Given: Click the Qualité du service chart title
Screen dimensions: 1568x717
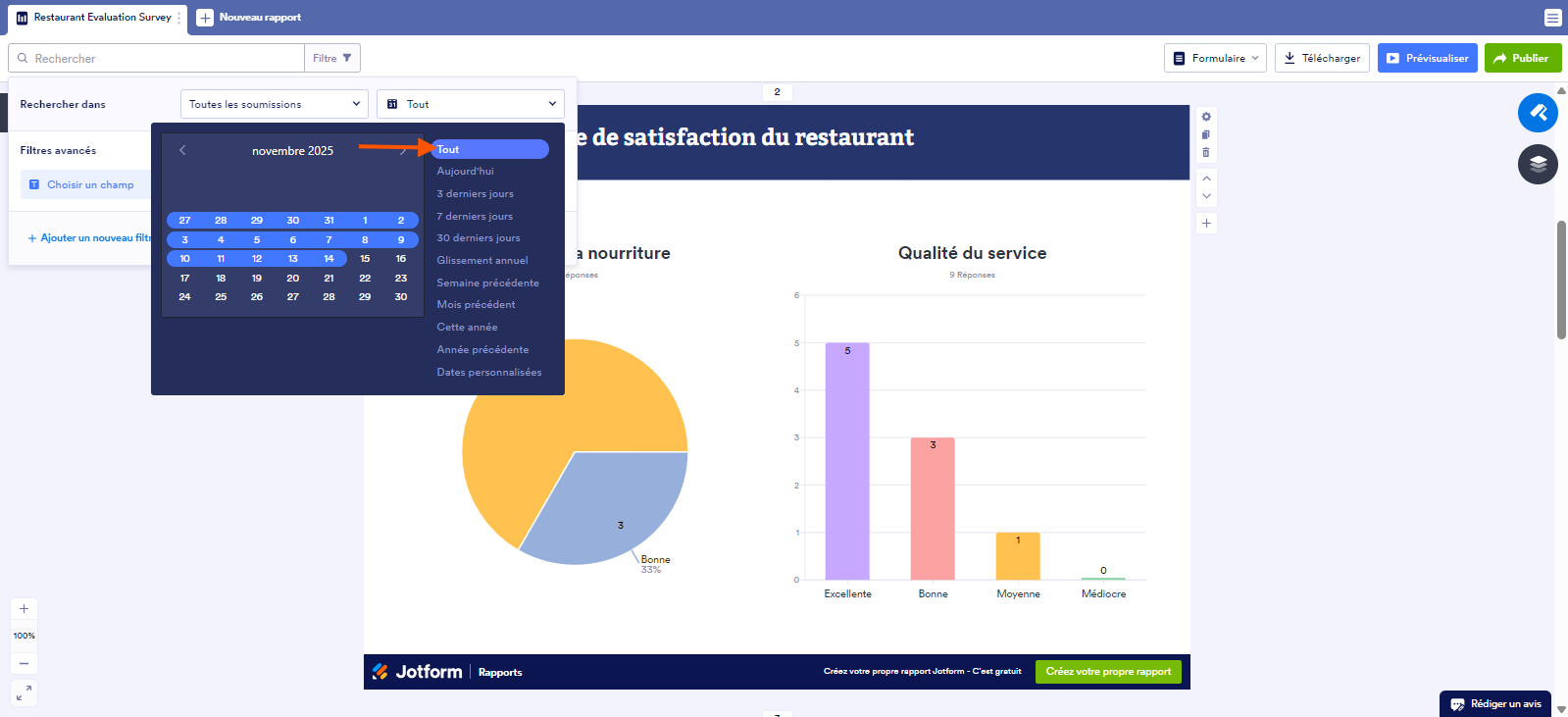Looking at the screenshot, I should [972, 253].
